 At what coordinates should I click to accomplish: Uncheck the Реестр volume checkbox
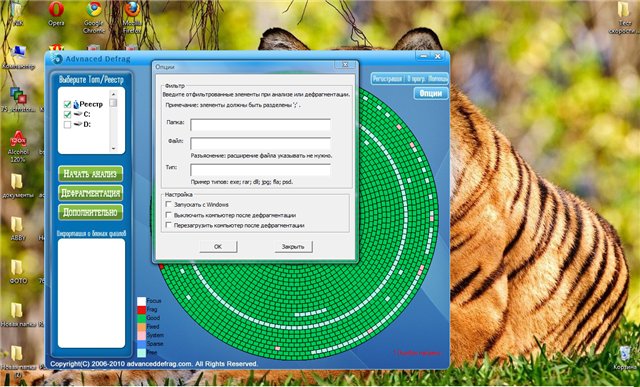(x=67, y=105)
